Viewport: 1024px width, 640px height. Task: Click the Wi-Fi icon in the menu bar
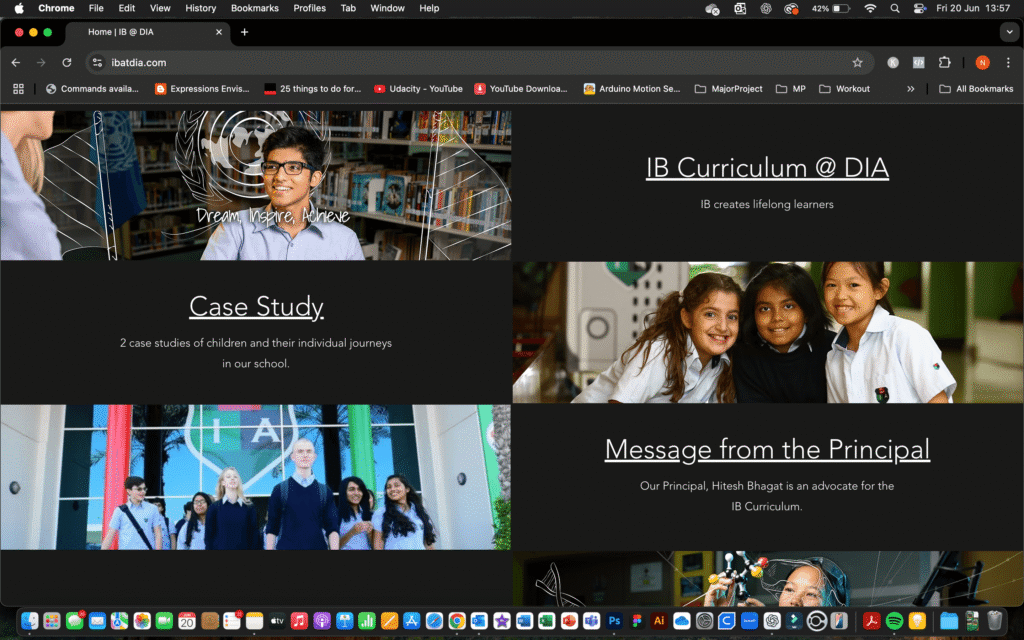871,8
